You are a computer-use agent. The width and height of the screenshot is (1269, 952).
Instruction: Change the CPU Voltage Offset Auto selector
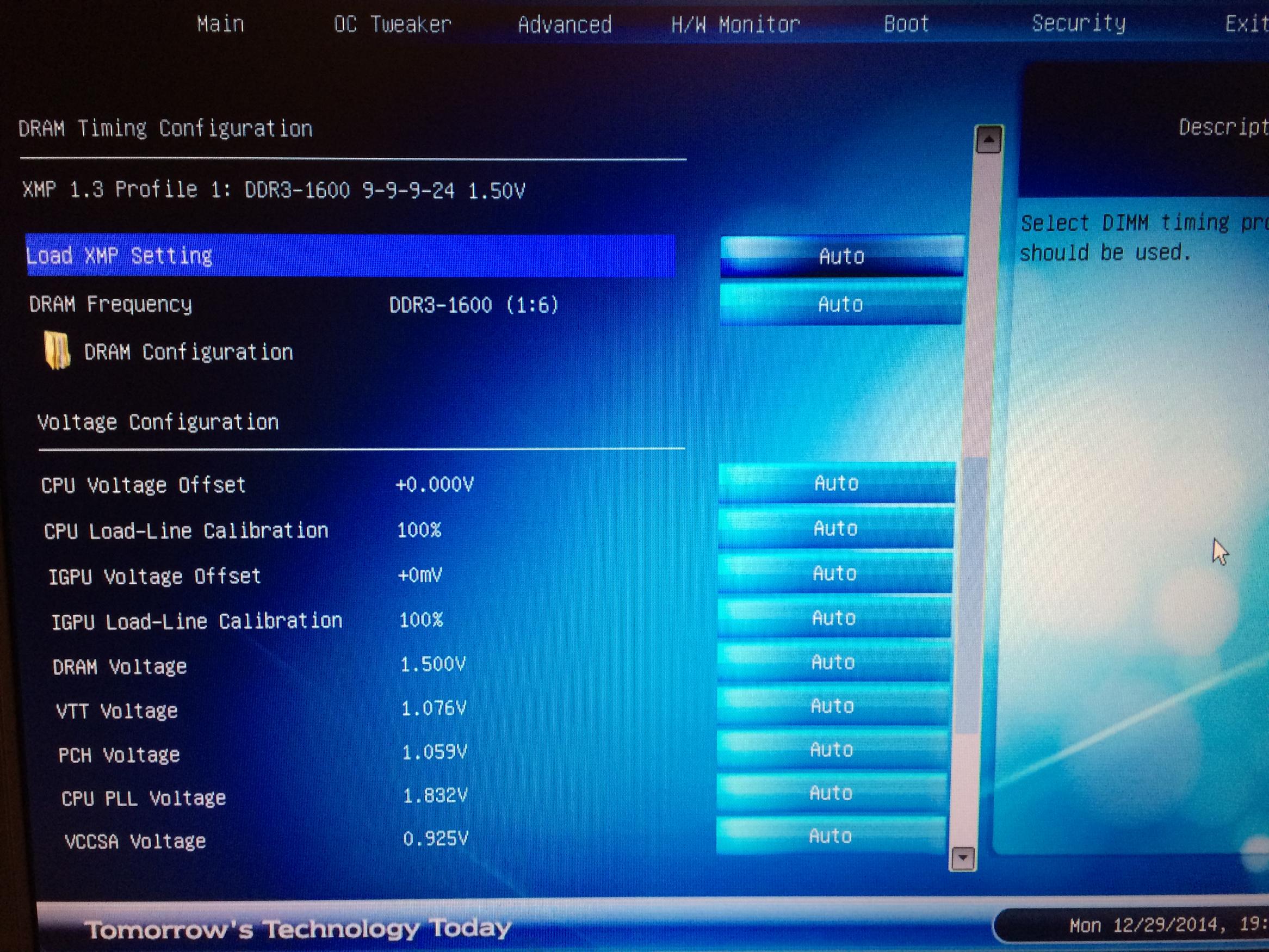(837, 483)
